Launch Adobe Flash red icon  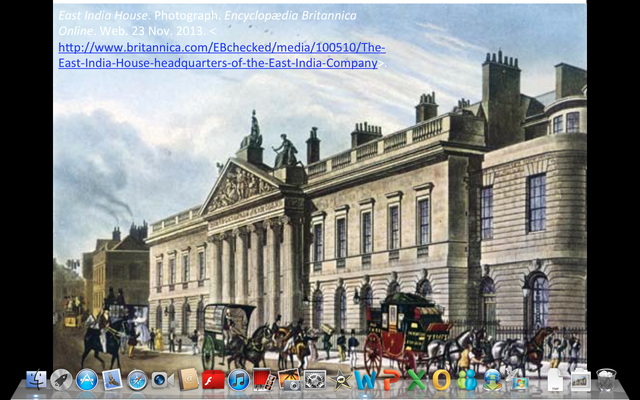[213, 380]
